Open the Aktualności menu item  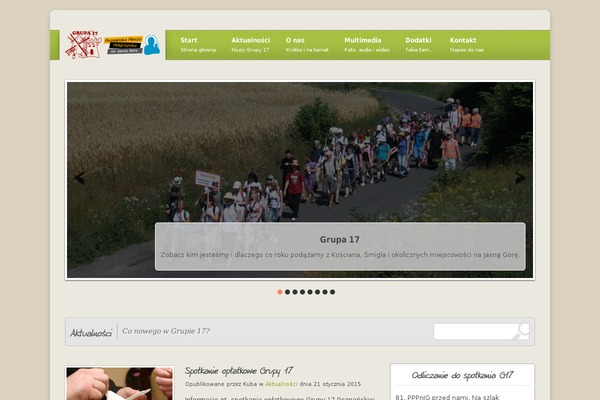pos(250,45)
